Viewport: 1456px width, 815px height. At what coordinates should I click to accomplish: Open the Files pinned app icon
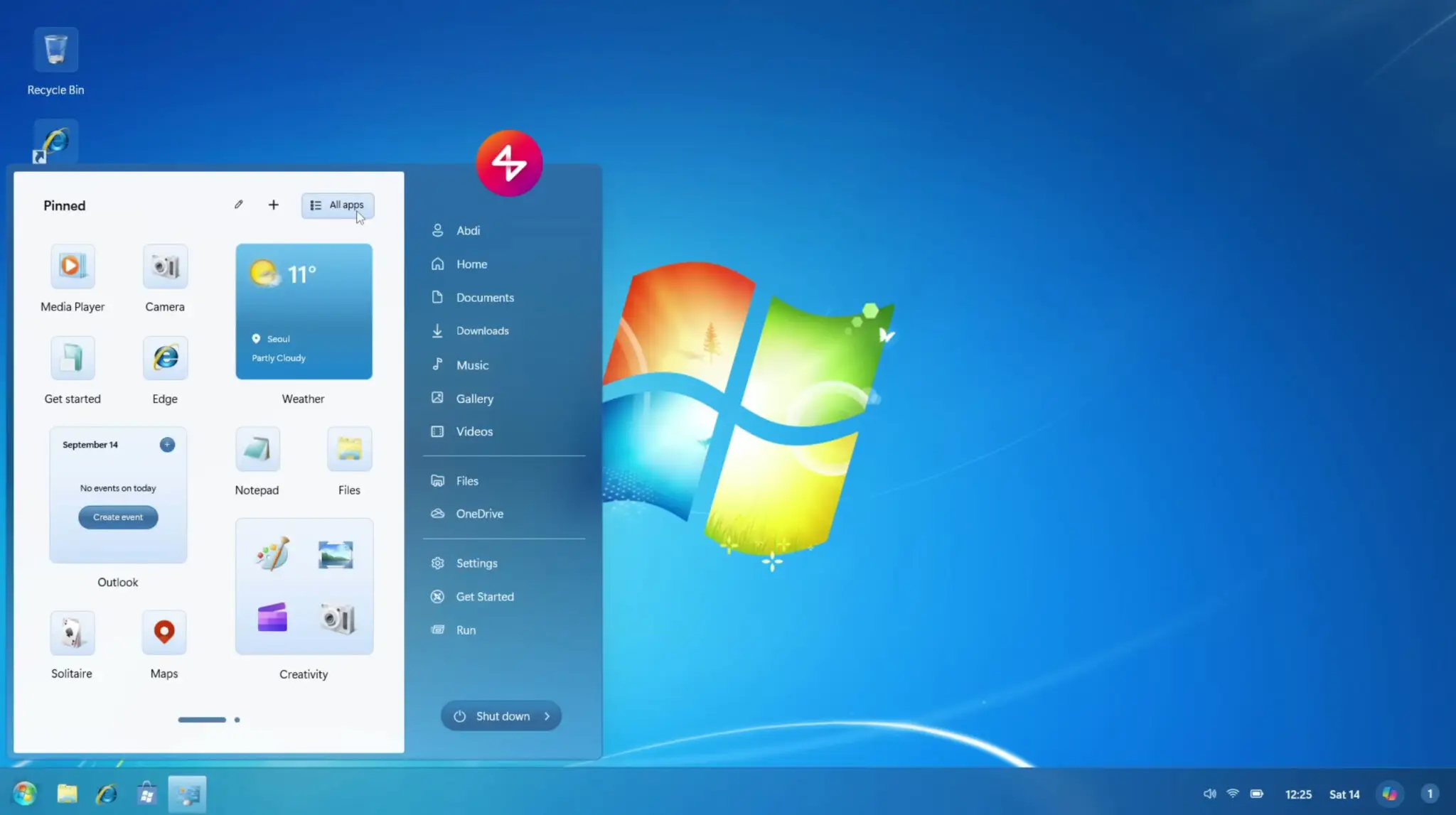[x=349, y=449]
